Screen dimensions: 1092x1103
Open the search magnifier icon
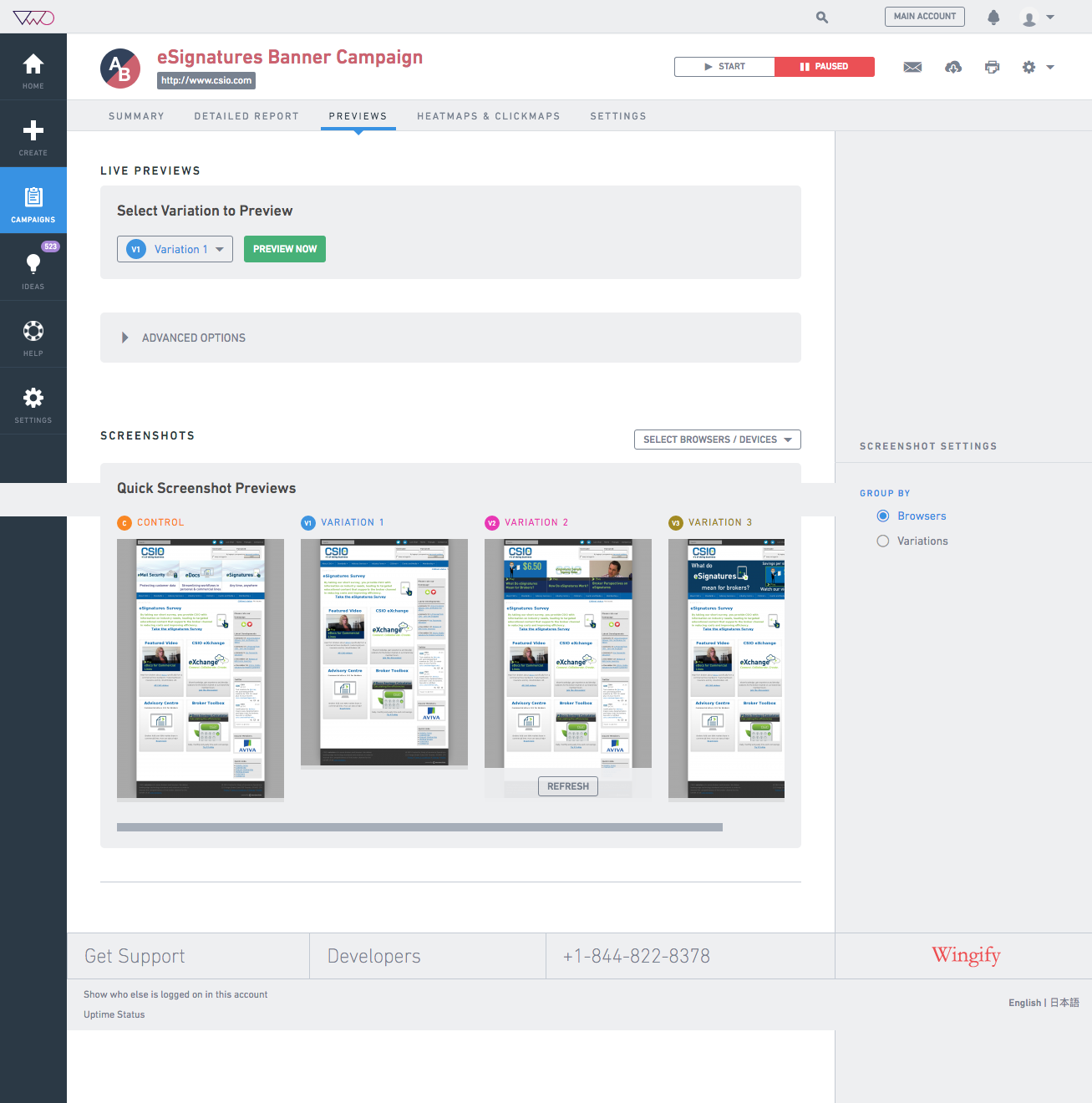click(822, 18)
